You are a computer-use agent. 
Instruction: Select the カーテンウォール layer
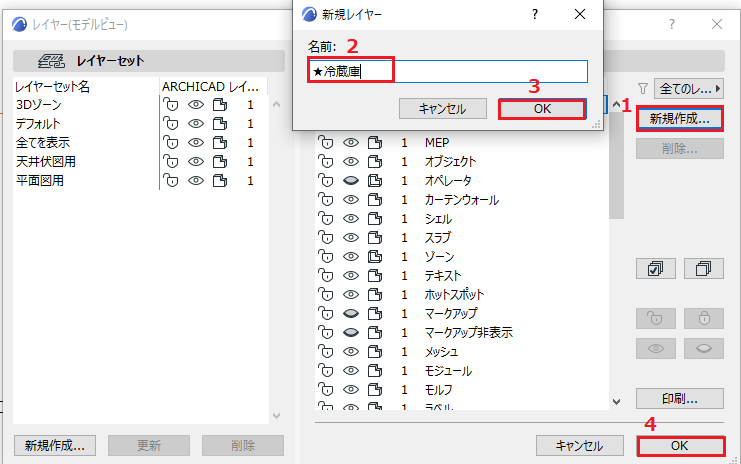(462, 200)
